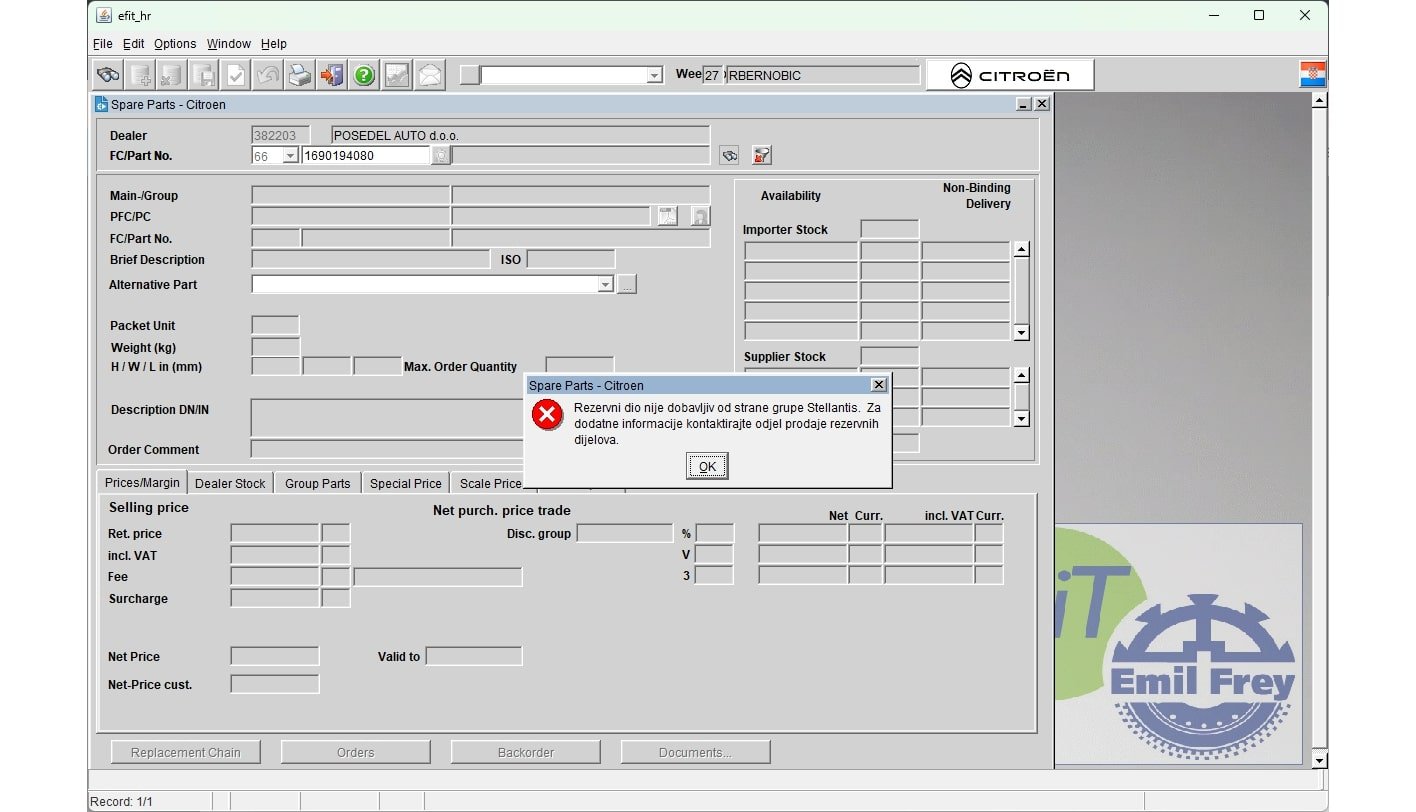This screenshot has width=1416, height=812.
Task: Click the Spare Parts window document icon
Action: 101,104
